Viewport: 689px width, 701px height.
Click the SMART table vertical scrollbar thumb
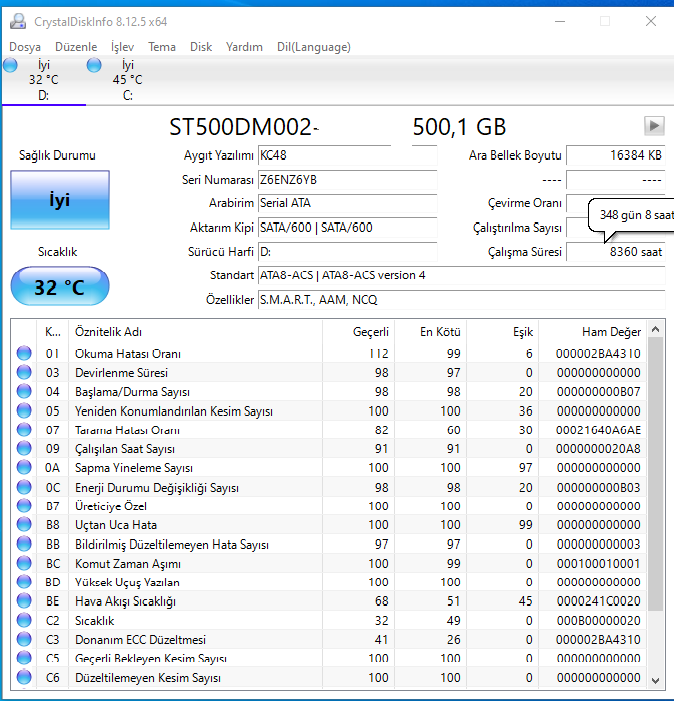coord(655,474)
